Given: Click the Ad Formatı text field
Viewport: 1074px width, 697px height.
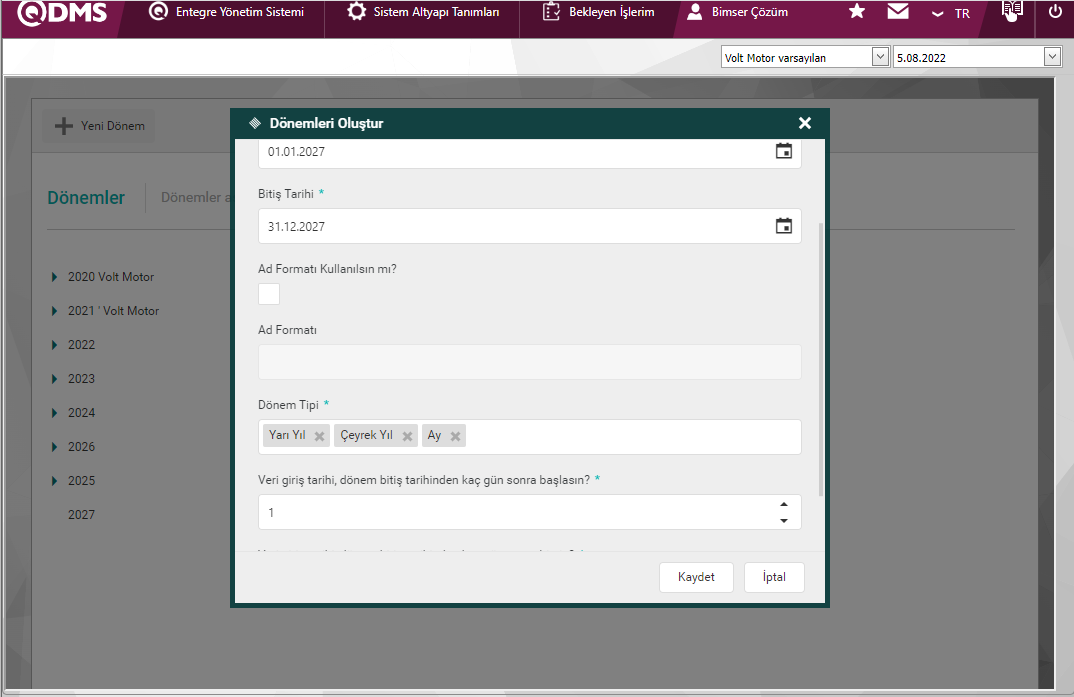Looking at the screenshot, I should [x=529, y=362].
